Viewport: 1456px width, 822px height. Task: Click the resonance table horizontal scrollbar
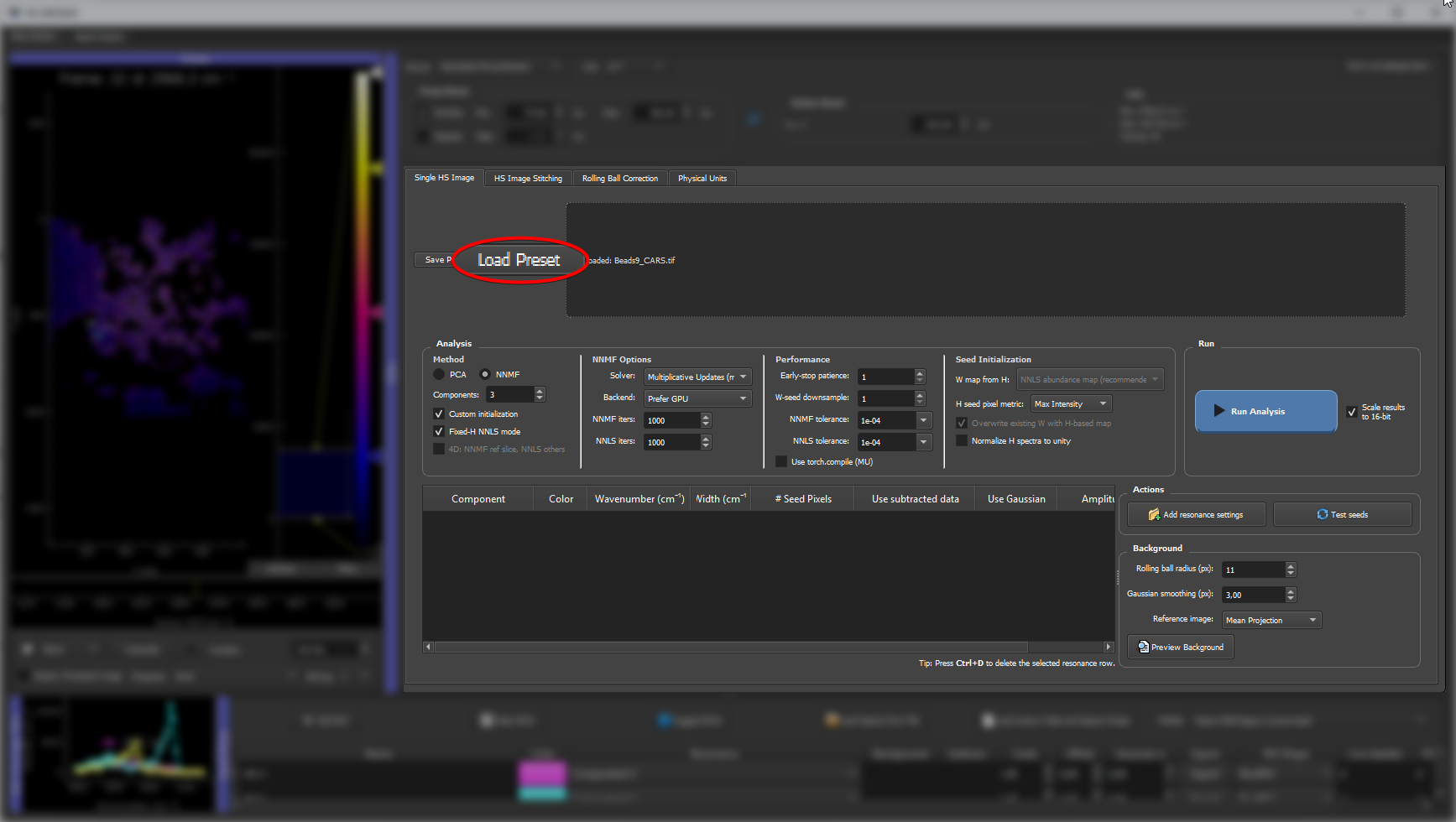(731, 647)
